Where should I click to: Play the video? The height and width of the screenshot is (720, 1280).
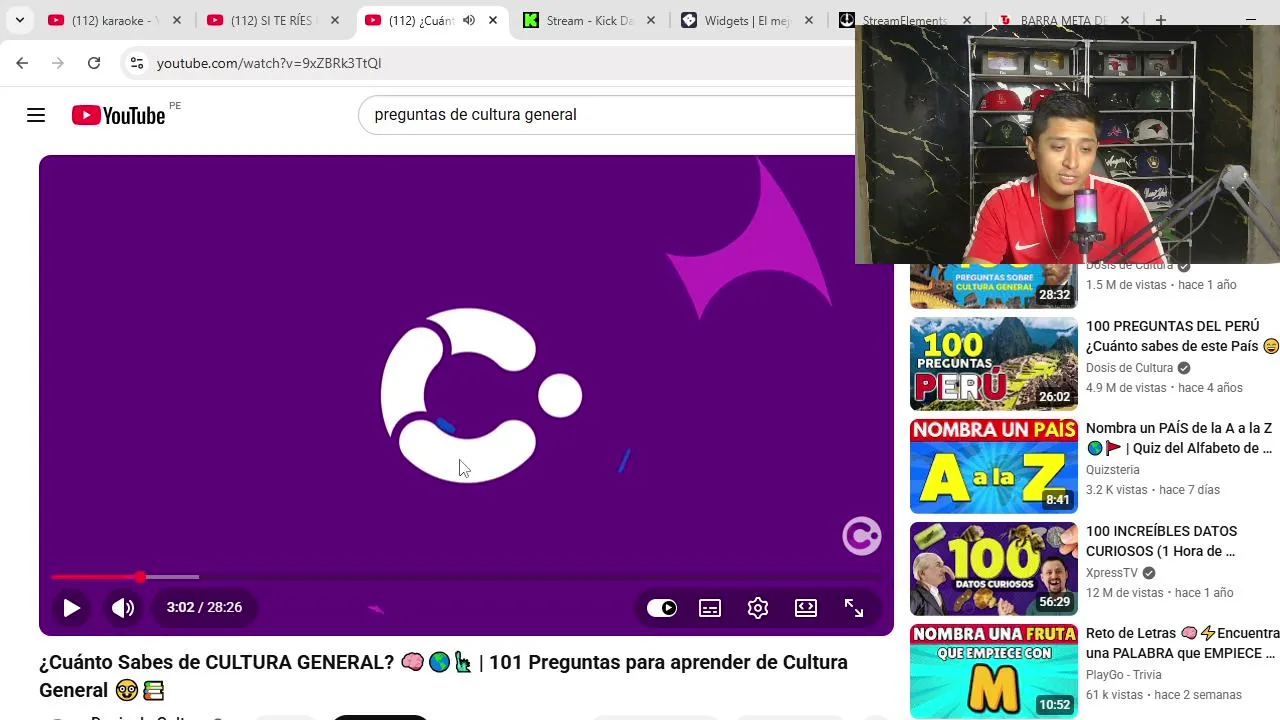tap(71, 608)
